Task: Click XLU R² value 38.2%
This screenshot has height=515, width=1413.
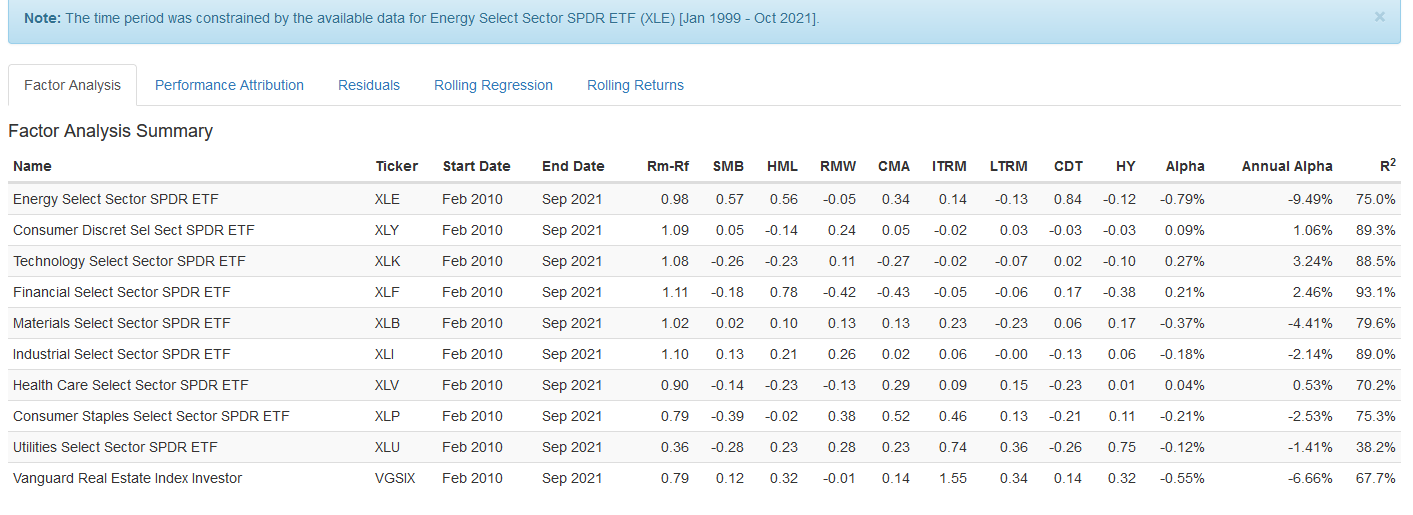Action: (x=1375, y=447)
